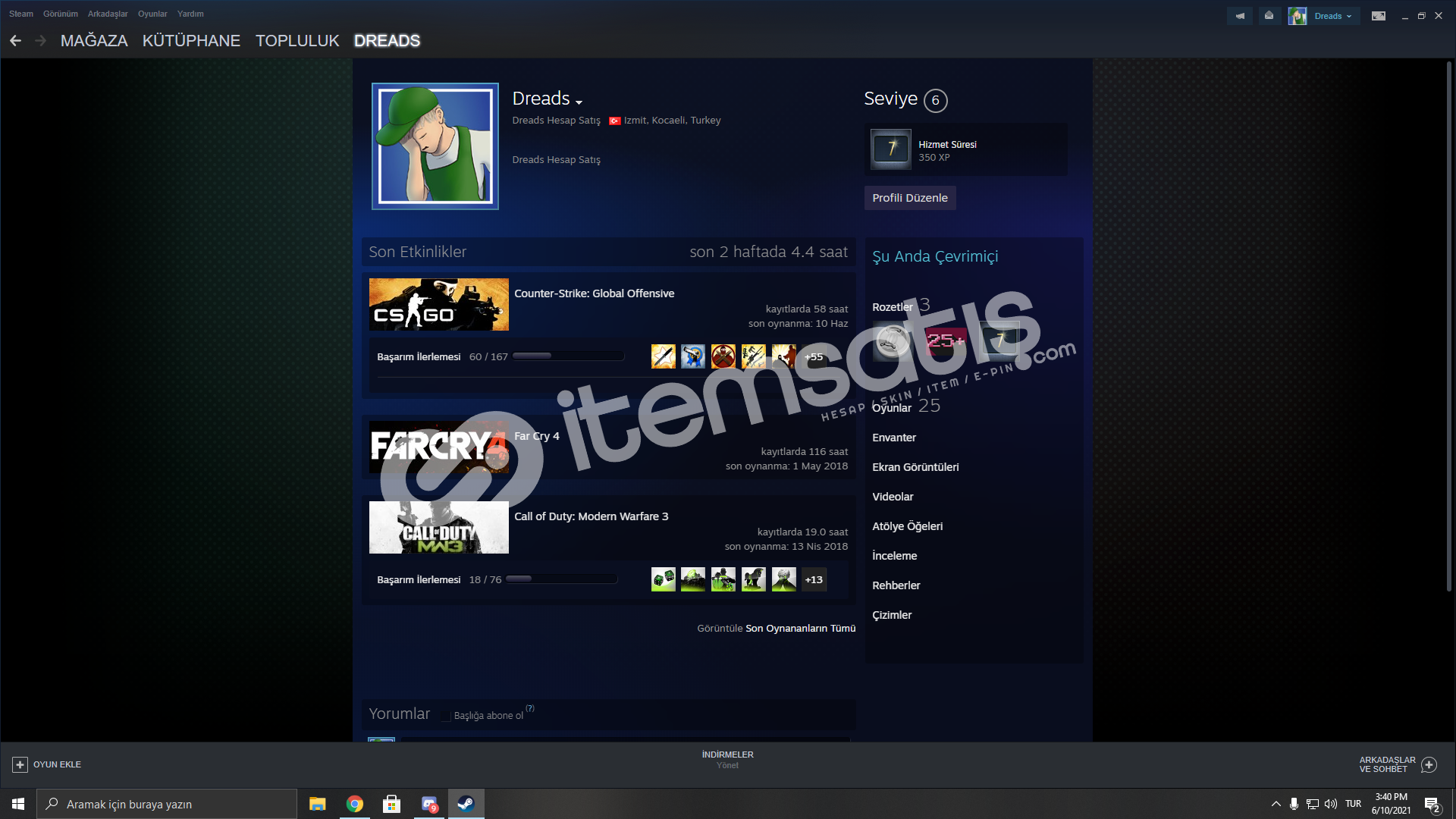Switch to KÜTÜPHANE tab
The width and height of the screenshot is (1456, 819).
click(x=191, y=41)
